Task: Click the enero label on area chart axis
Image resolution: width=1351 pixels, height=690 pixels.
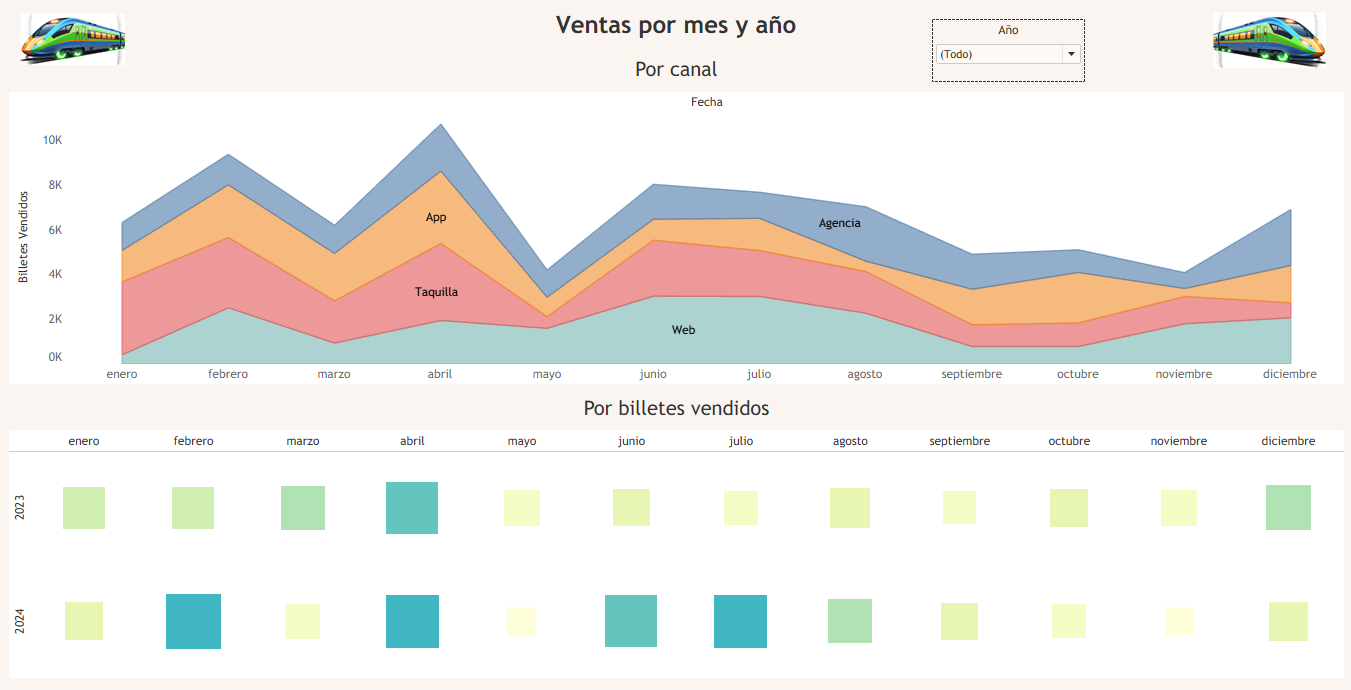Action: click(122, 374)
